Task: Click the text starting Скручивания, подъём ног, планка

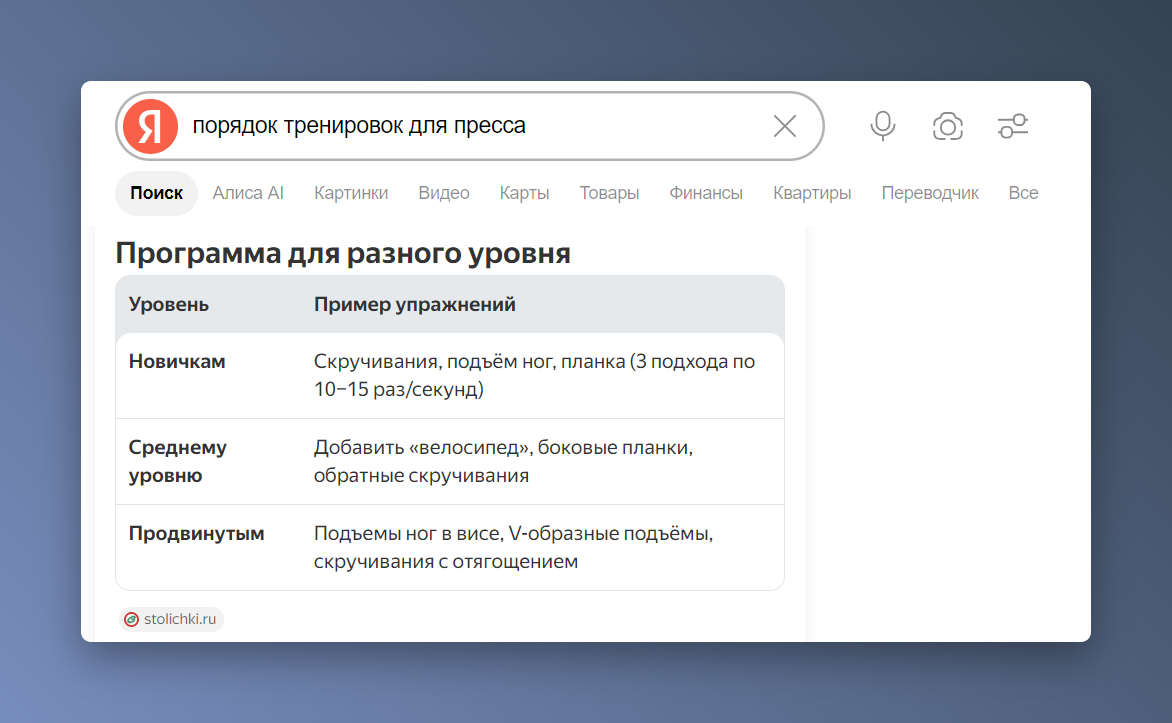Action: pos(534,375)
